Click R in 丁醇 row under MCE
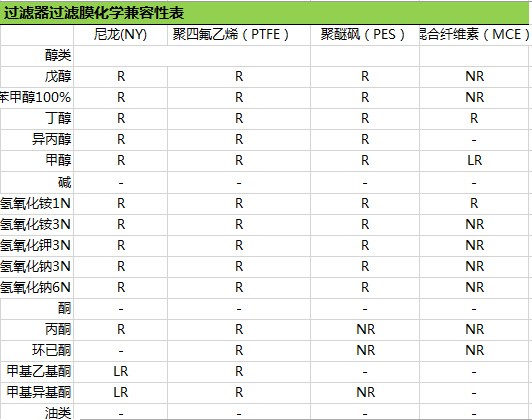Screen dimensions: 532x420 [474, 118]
